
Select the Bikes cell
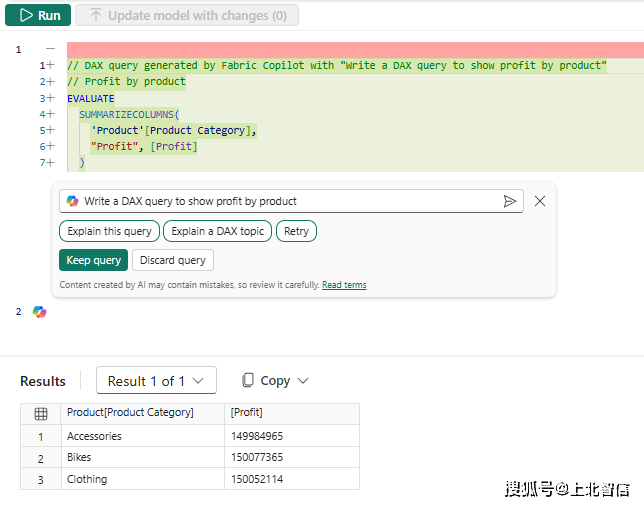coord(143,458)
